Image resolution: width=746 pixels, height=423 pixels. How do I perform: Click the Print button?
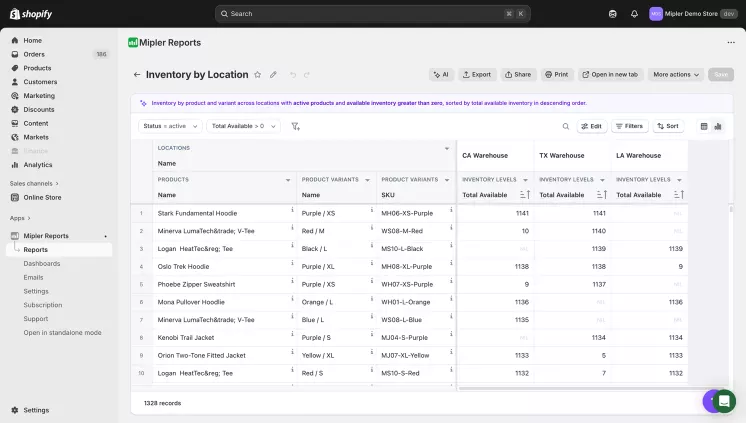(556, 75)
